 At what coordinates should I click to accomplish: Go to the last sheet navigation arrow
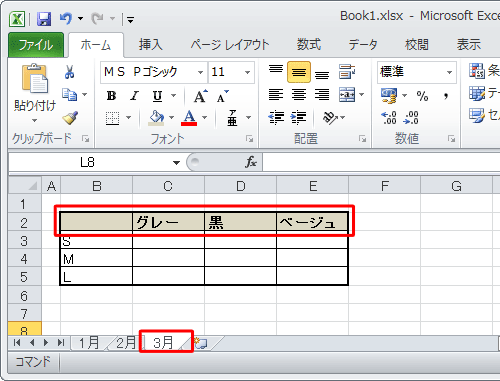[61, 343]
